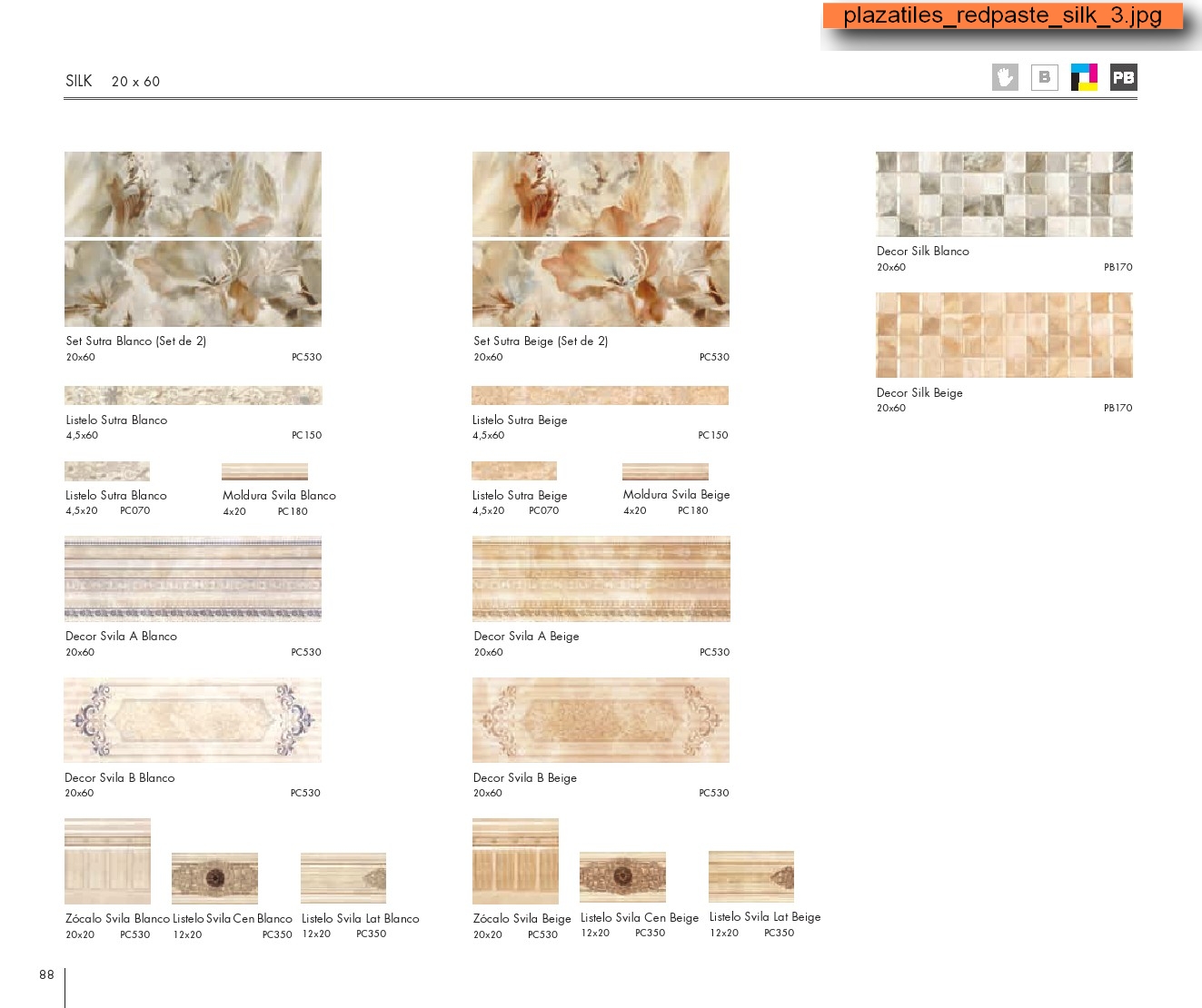Open the Decor Svila A Beige tile image
This screenshot has height=1008, width=1202.
[601, 578]
